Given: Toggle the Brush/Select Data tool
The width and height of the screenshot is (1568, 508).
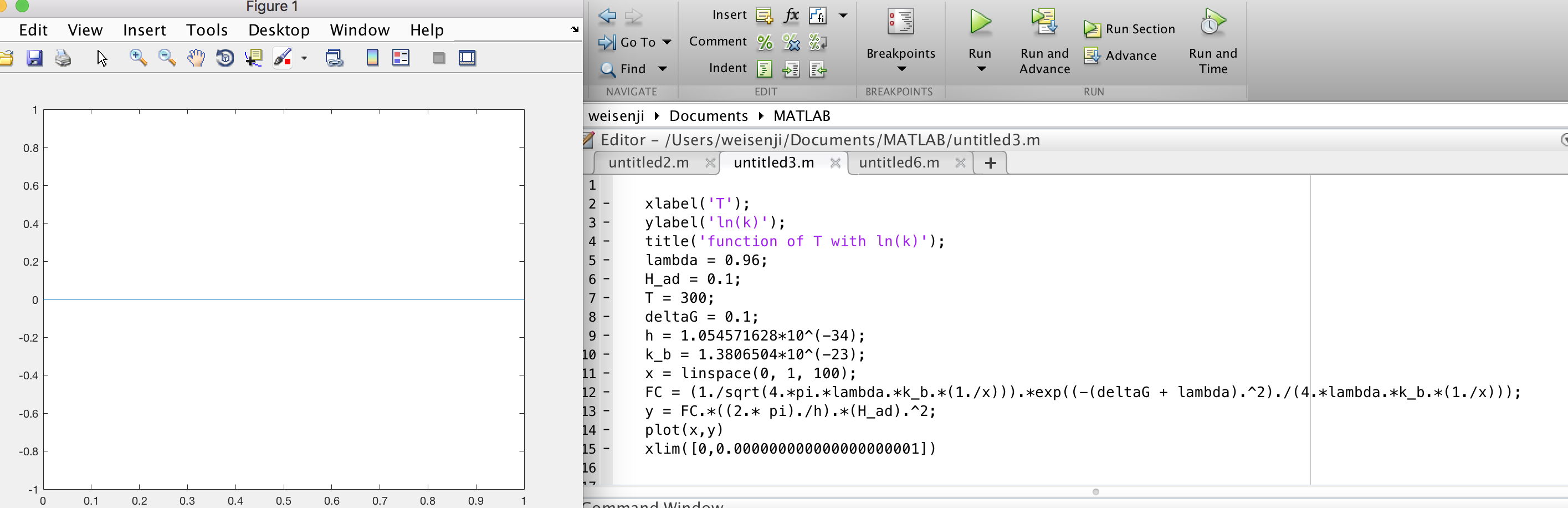Looking at the screenshot, I should pyautogui.click(x=283, y=58).
